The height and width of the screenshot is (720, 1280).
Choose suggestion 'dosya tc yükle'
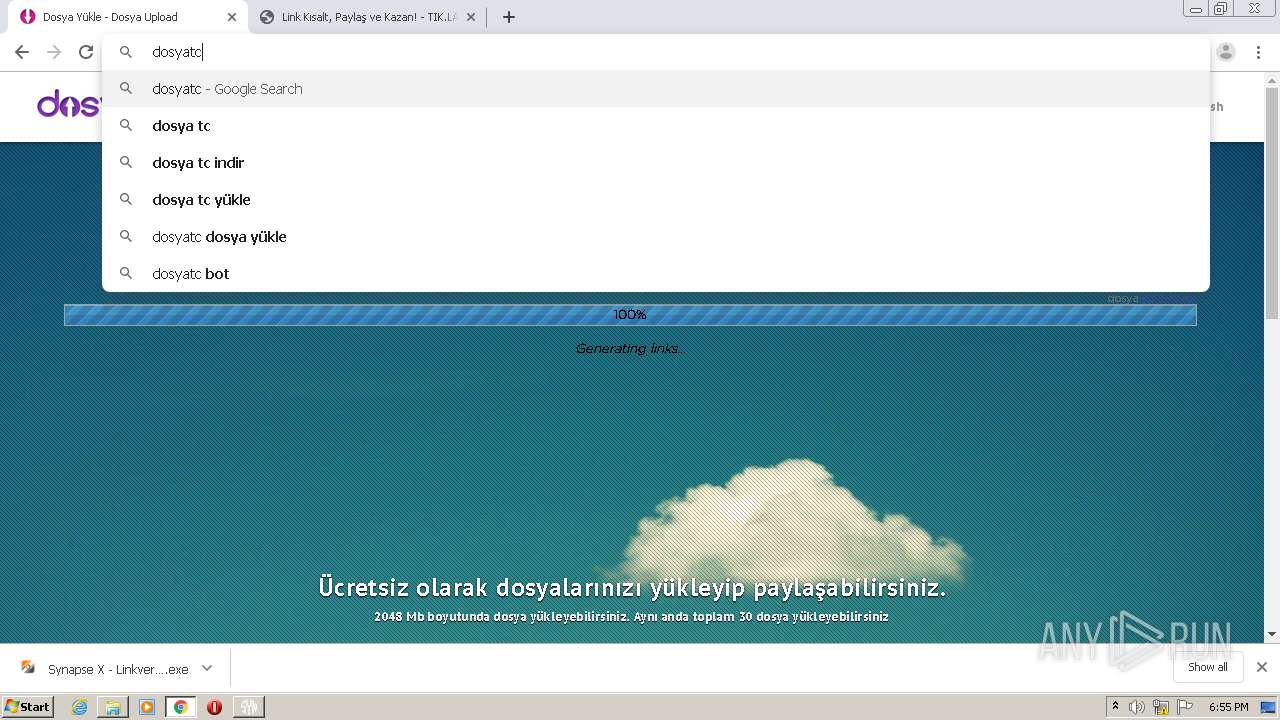(656, 200)
